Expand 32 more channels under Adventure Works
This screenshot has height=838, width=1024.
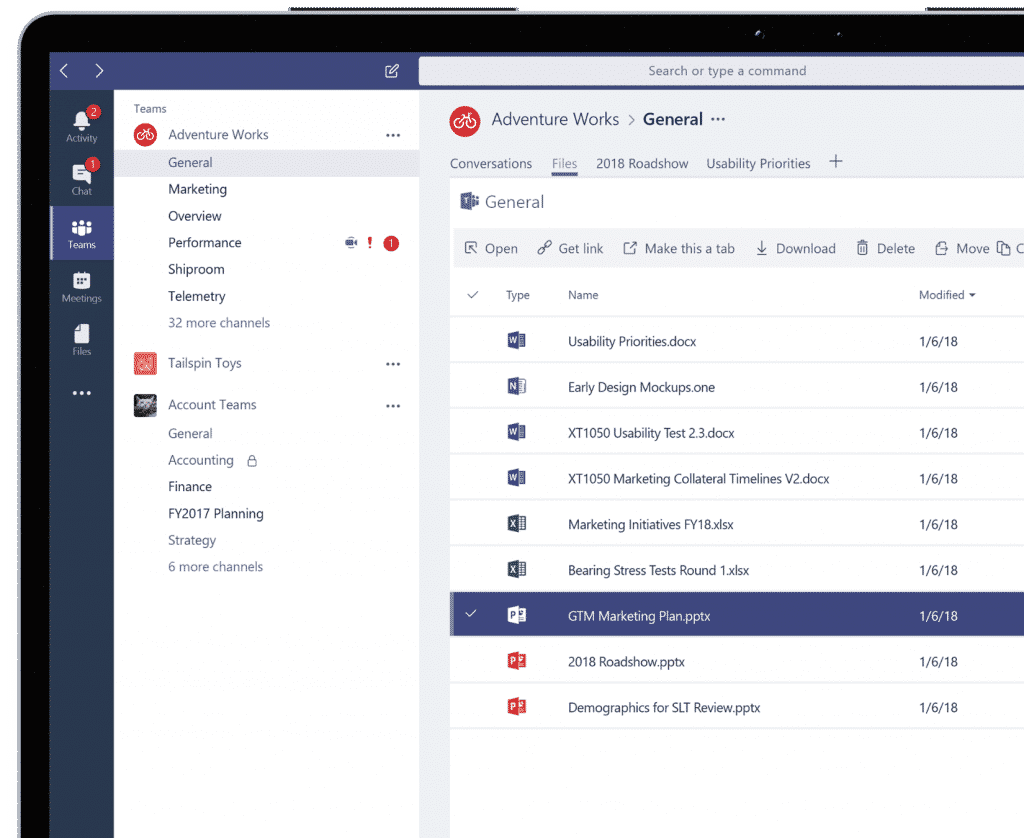point(222,322)
